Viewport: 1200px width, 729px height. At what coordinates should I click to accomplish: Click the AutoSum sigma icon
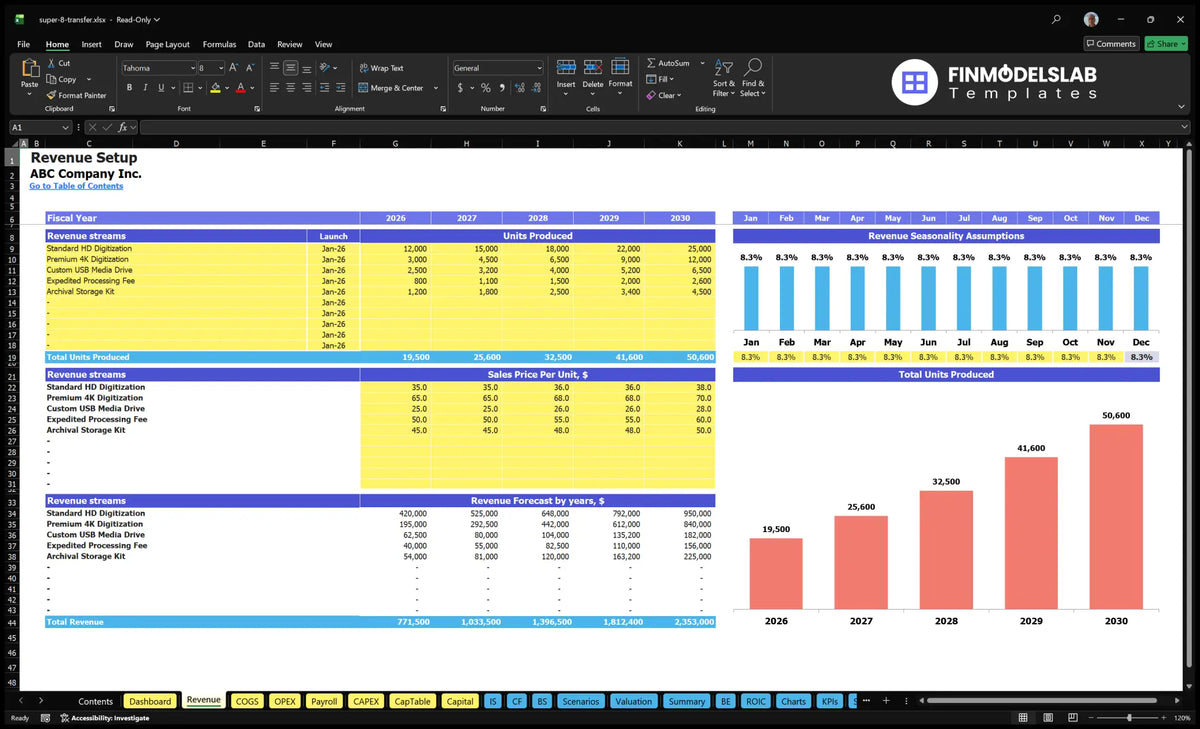(651, 63)
